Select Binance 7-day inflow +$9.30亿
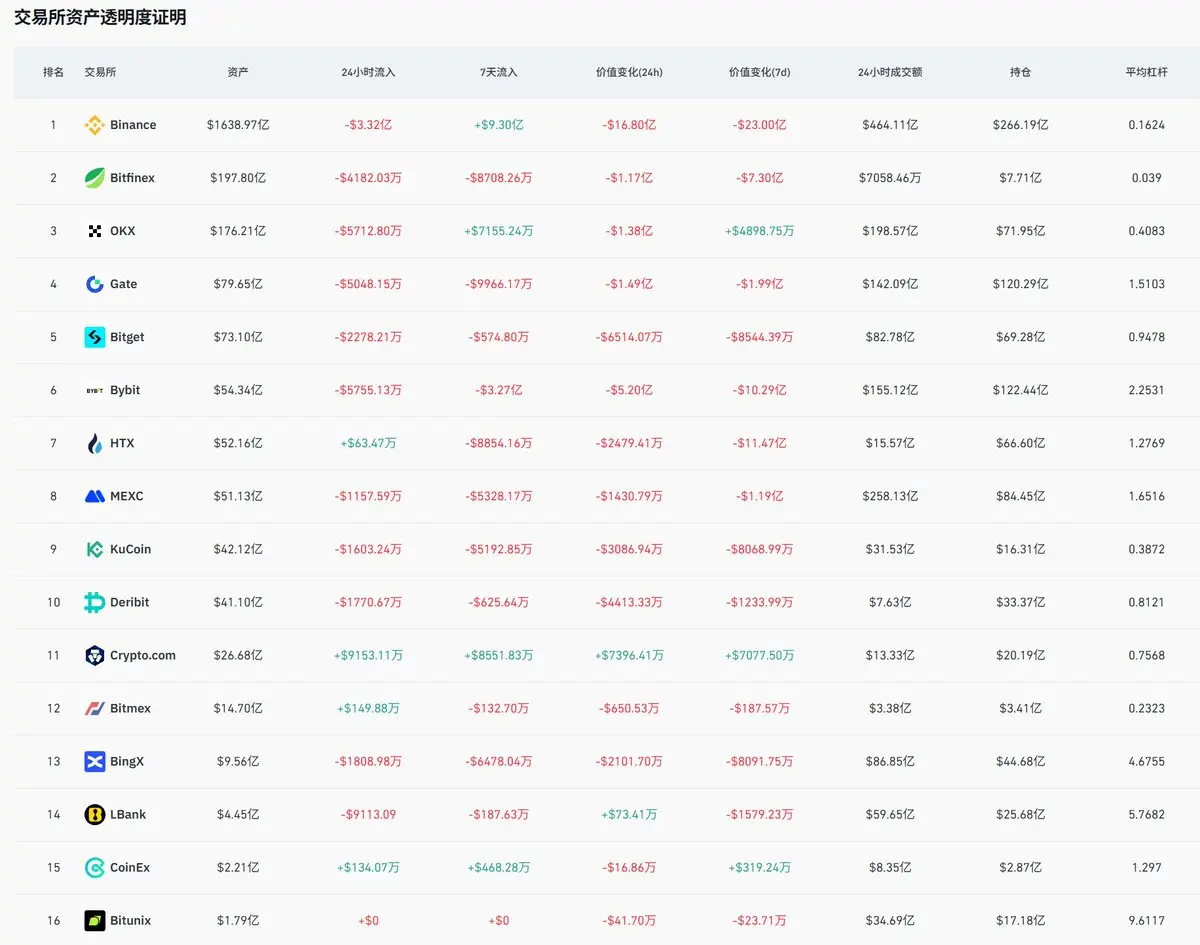 (499, 125)
